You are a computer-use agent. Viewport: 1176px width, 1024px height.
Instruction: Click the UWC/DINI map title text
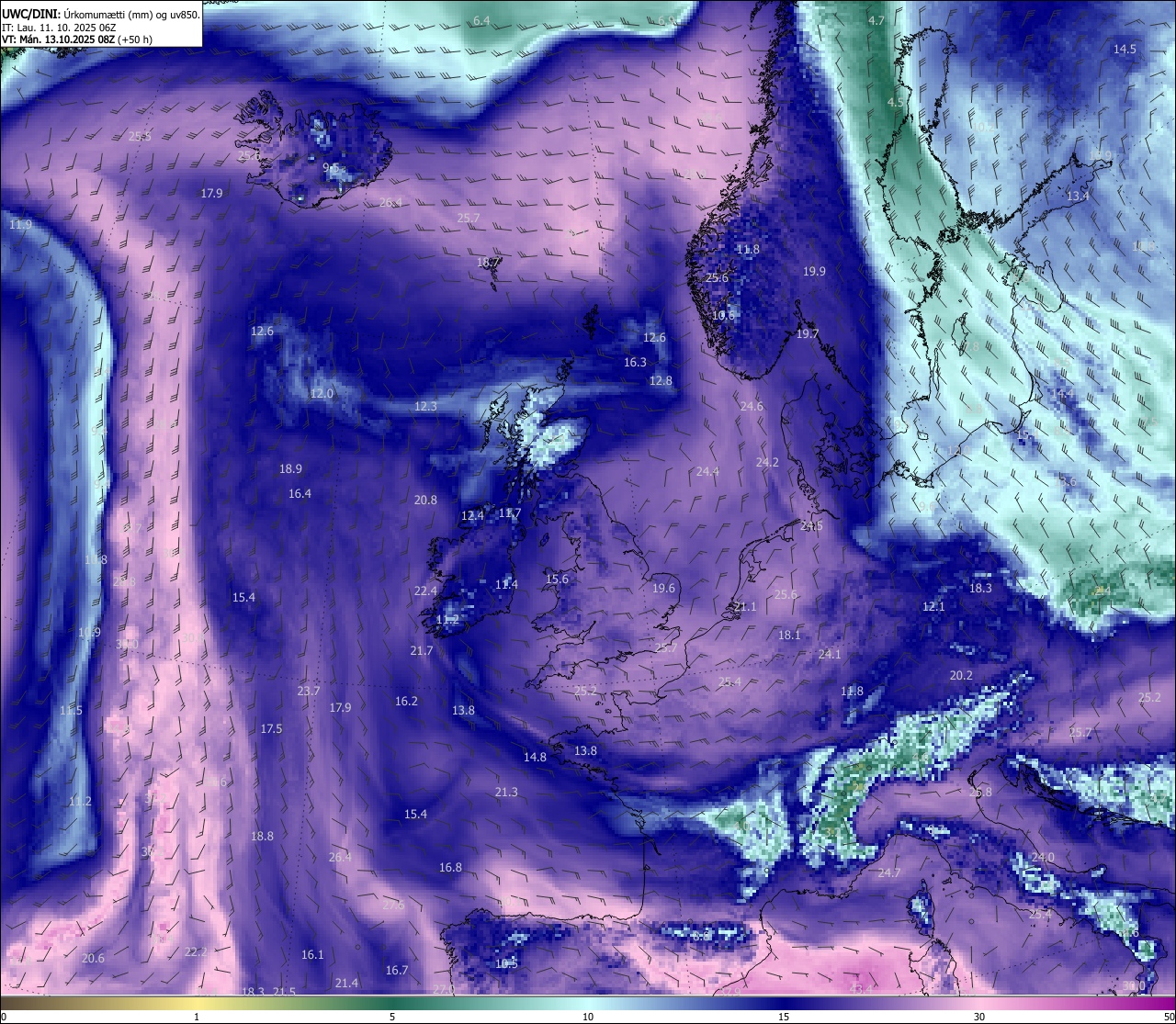[x=101, y=14]
